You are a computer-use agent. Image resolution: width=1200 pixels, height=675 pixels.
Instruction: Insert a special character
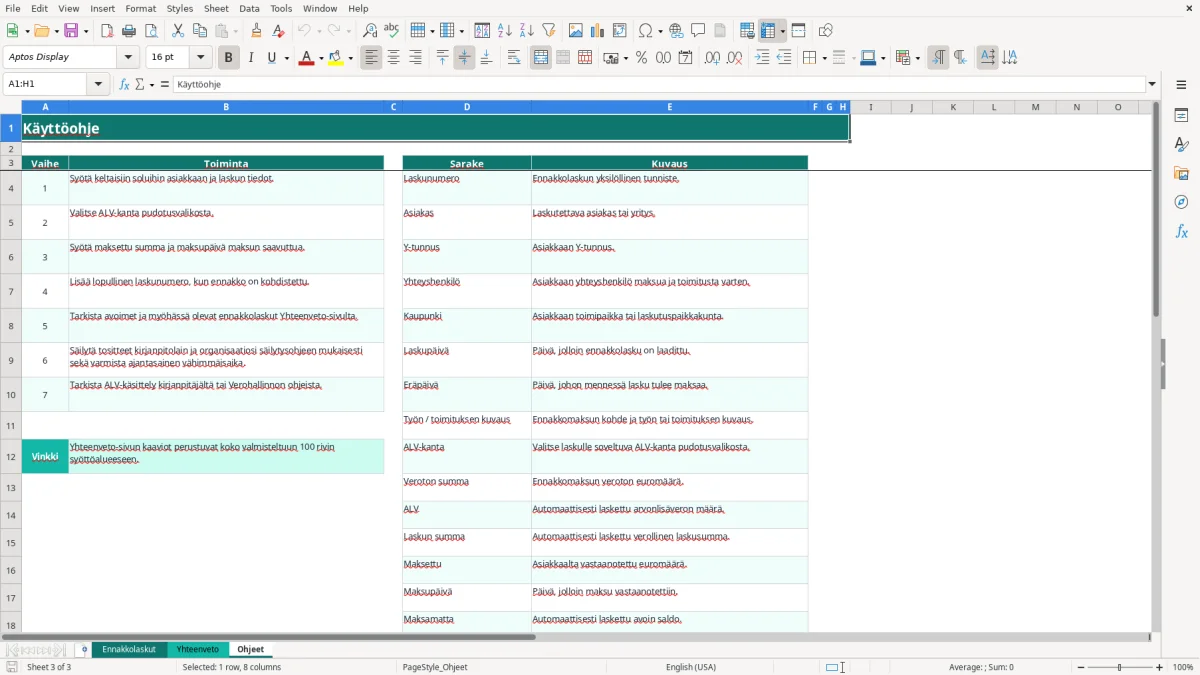tap(645, 31)
